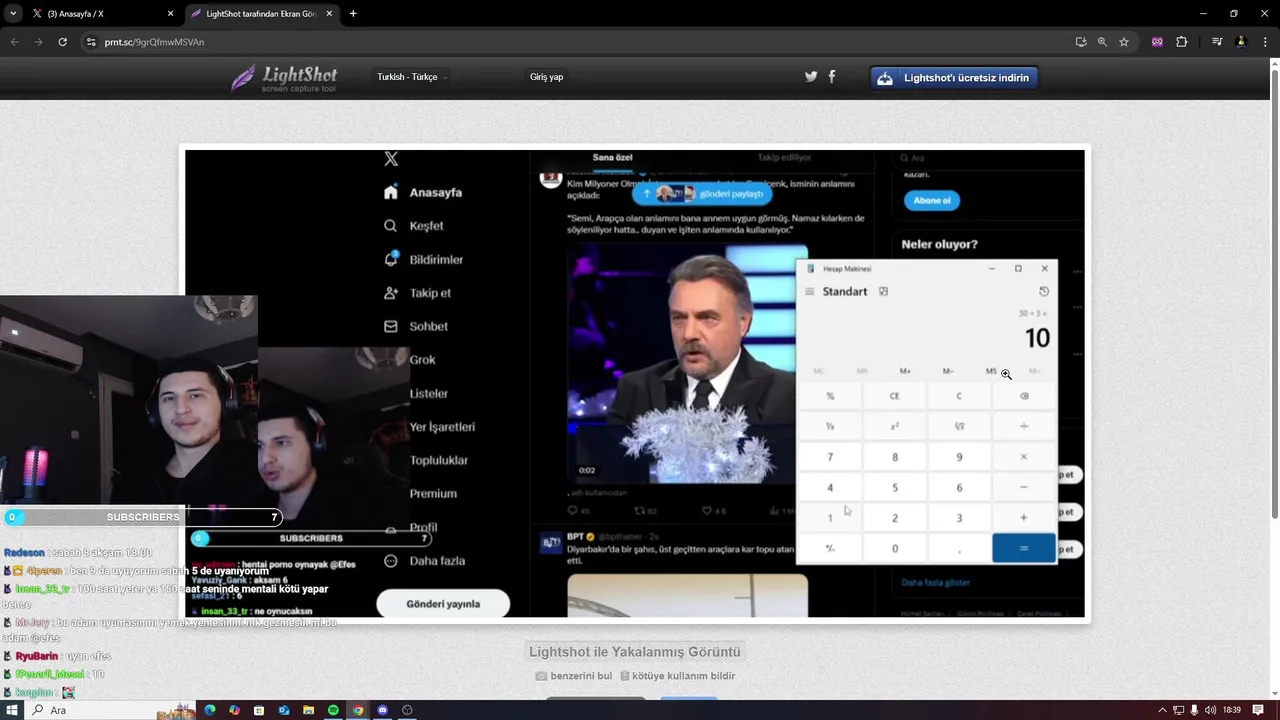1280x720 pixels.
Task: Close the LightShot browser tab
Action: (329, 14)
